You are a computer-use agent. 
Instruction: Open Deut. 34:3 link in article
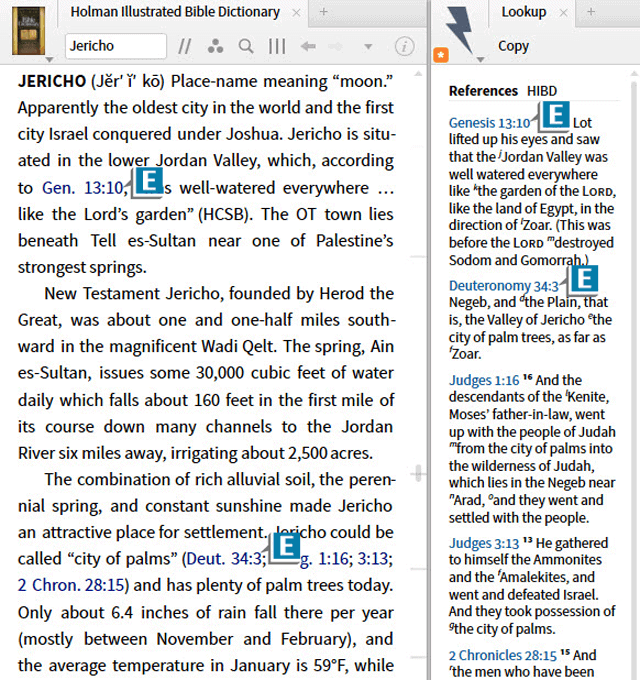click(224, 559)
